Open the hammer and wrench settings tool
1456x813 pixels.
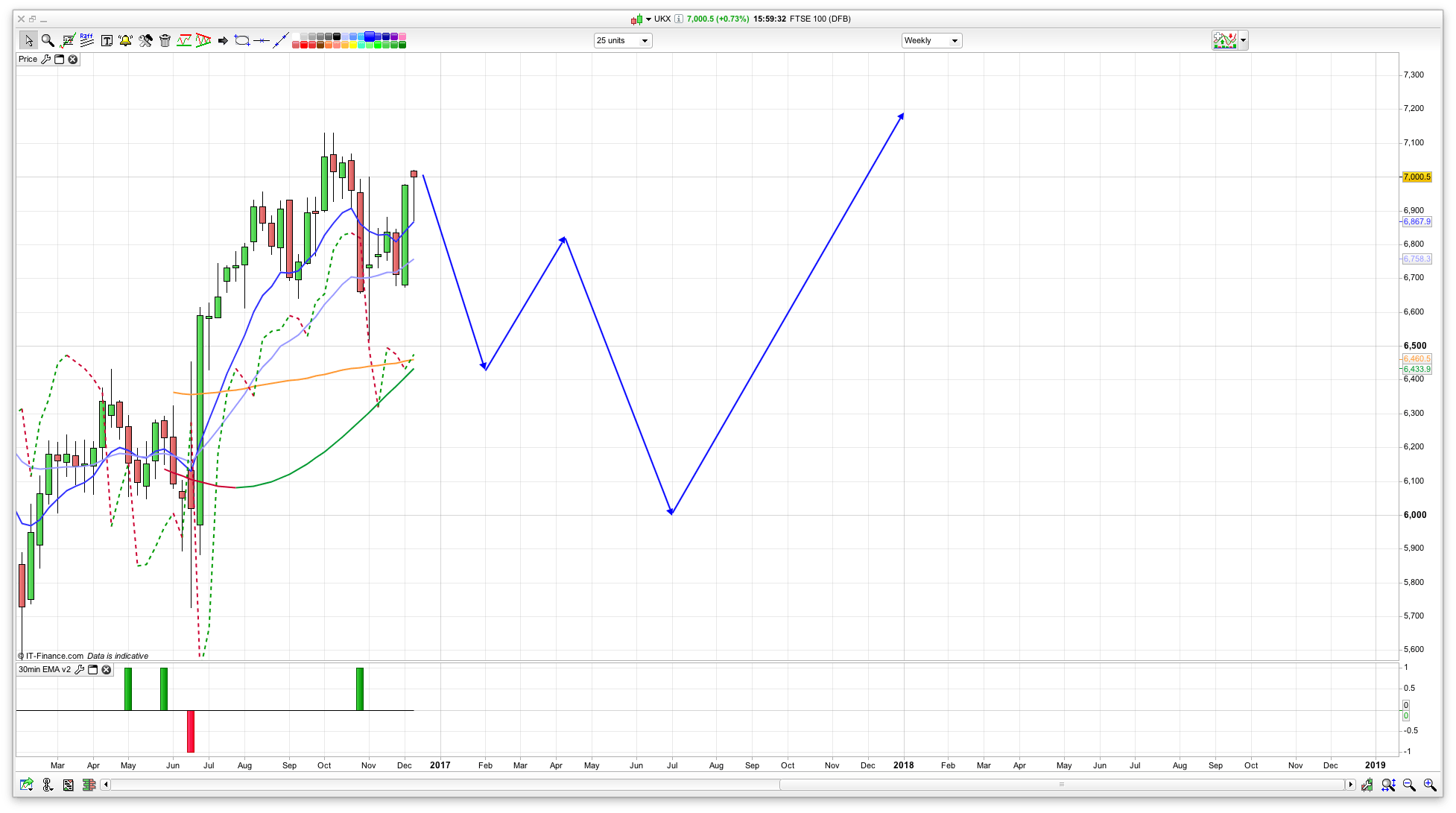tap(145, 40)
